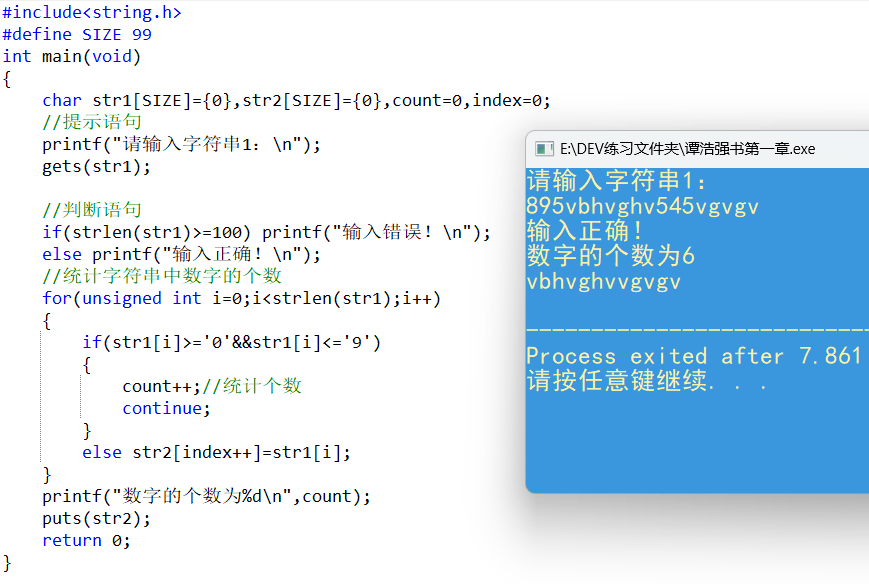This screenshot has width=869, height=584.
Task: Click the console output 数字的个数为6
Action: tap(611, 256)
